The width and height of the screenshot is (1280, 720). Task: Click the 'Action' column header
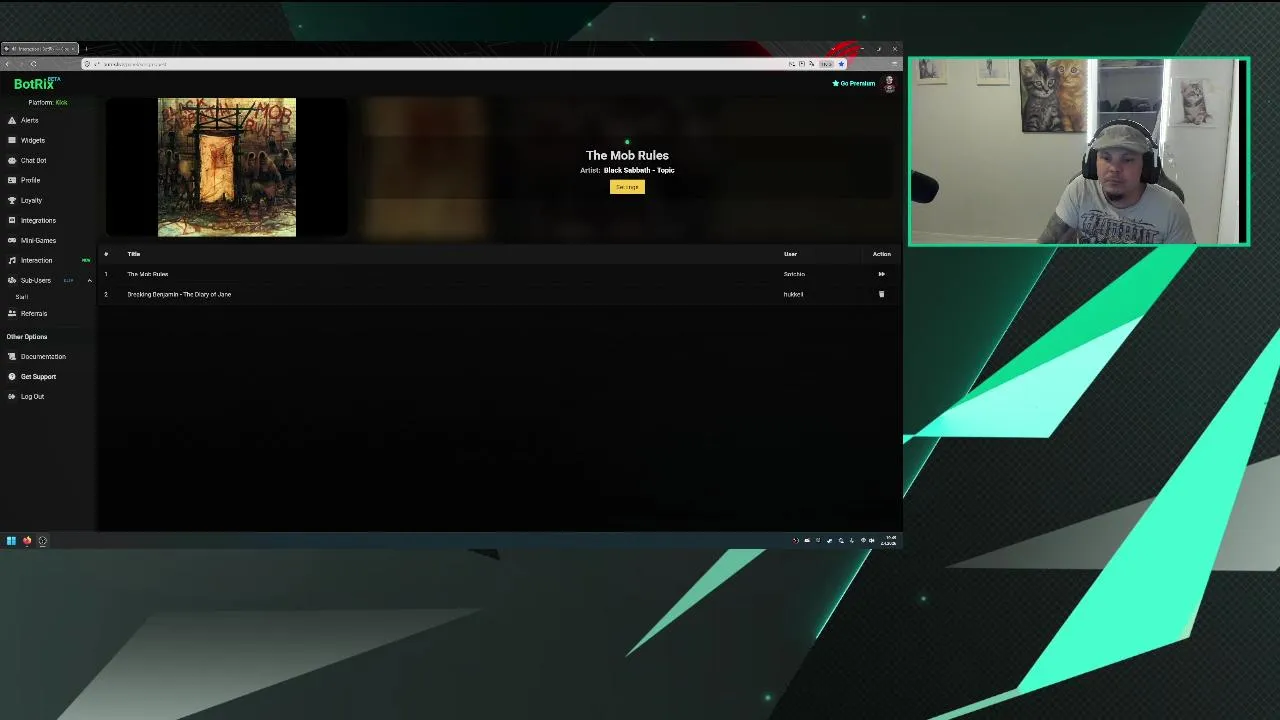881,254
